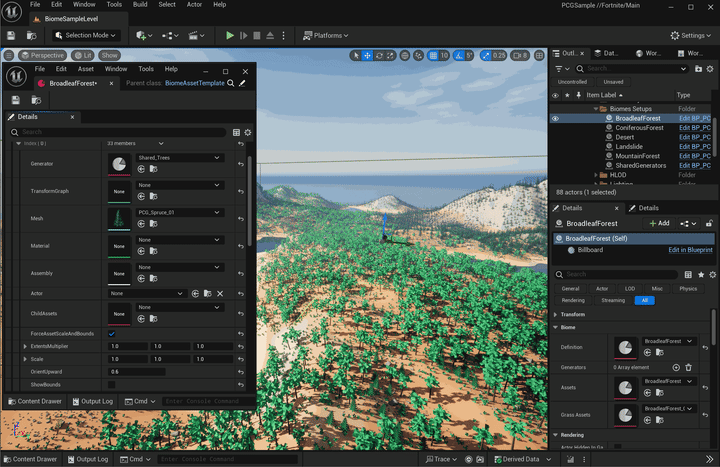The height and width of the screenshot is (467, 720).
Task: Stop the simulation from the main toolbar
Action: point(257,35)
